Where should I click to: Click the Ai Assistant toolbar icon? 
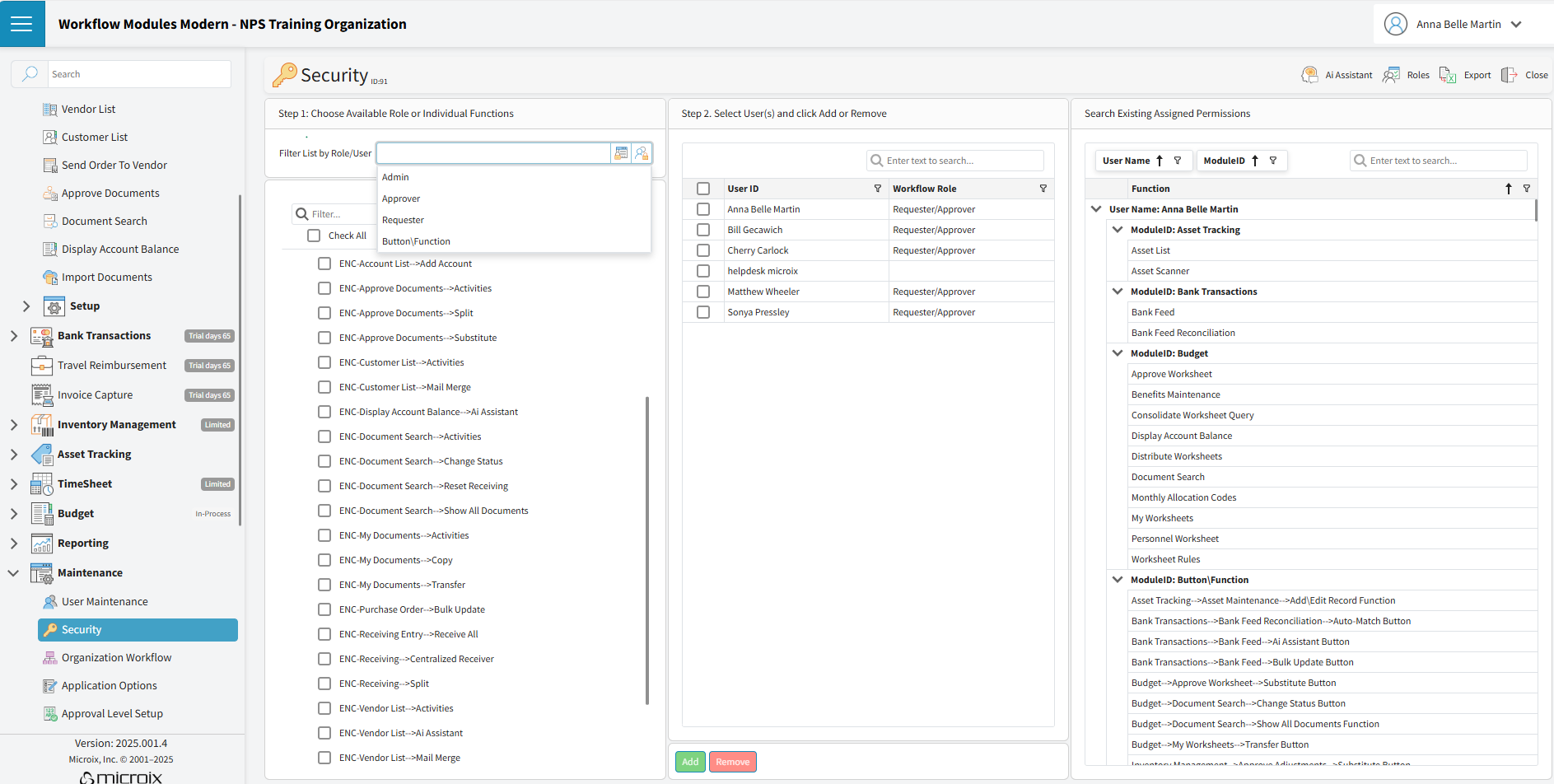pyautogui.click(x=1309, y=75)
